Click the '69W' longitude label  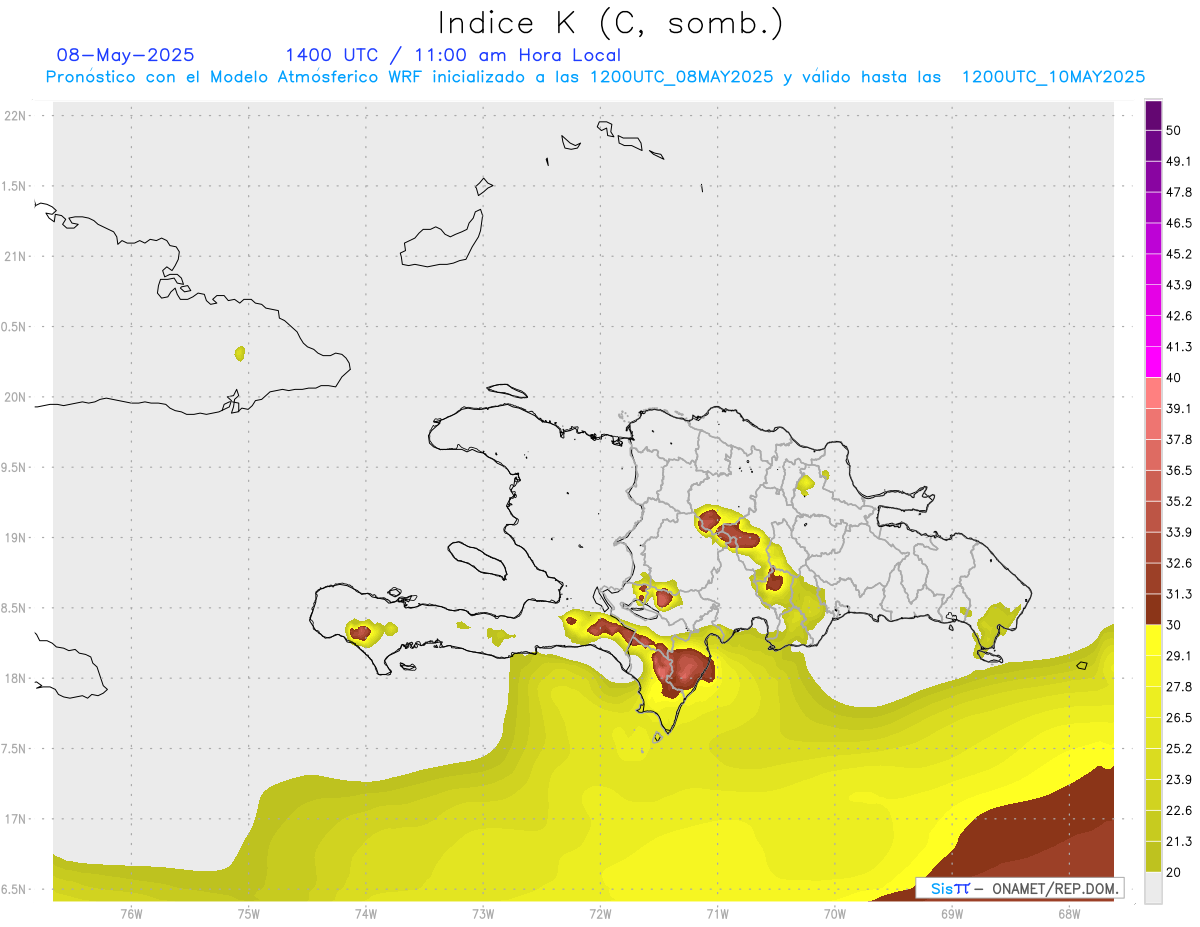coord(952,914)
